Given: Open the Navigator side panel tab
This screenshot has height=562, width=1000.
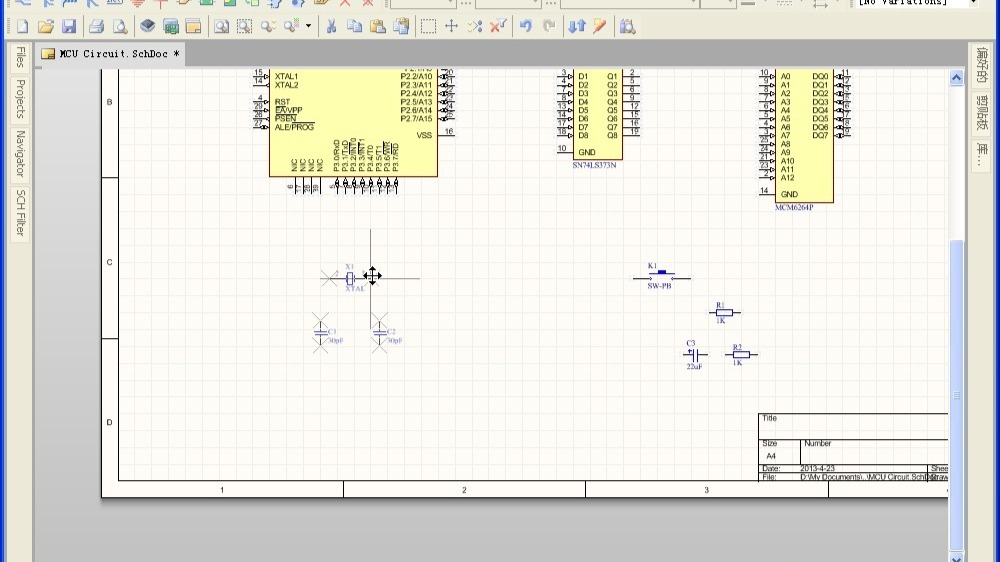Looking at the screenshot, I should 20,154.
